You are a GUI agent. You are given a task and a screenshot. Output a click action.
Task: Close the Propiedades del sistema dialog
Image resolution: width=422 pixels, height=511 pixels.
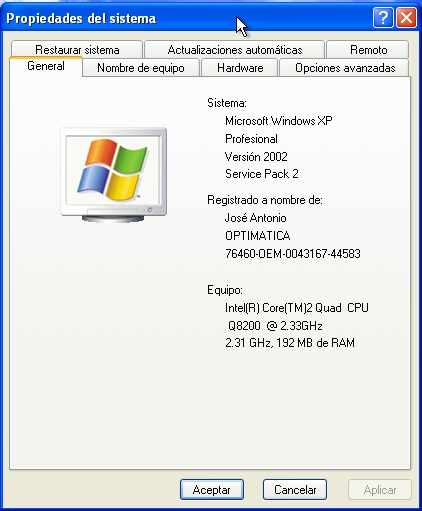pos(406,17)
